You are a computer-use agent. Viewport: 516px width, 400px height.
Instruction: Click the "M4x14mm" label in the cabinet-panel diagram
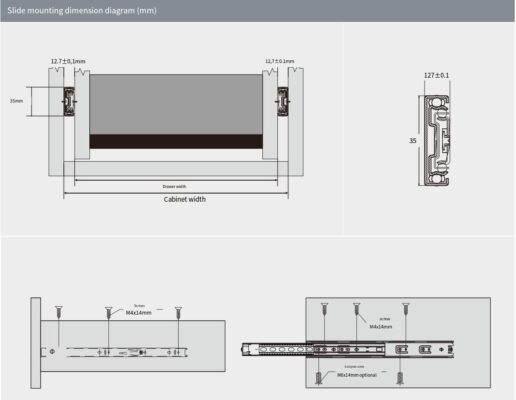tap(381, 327)
